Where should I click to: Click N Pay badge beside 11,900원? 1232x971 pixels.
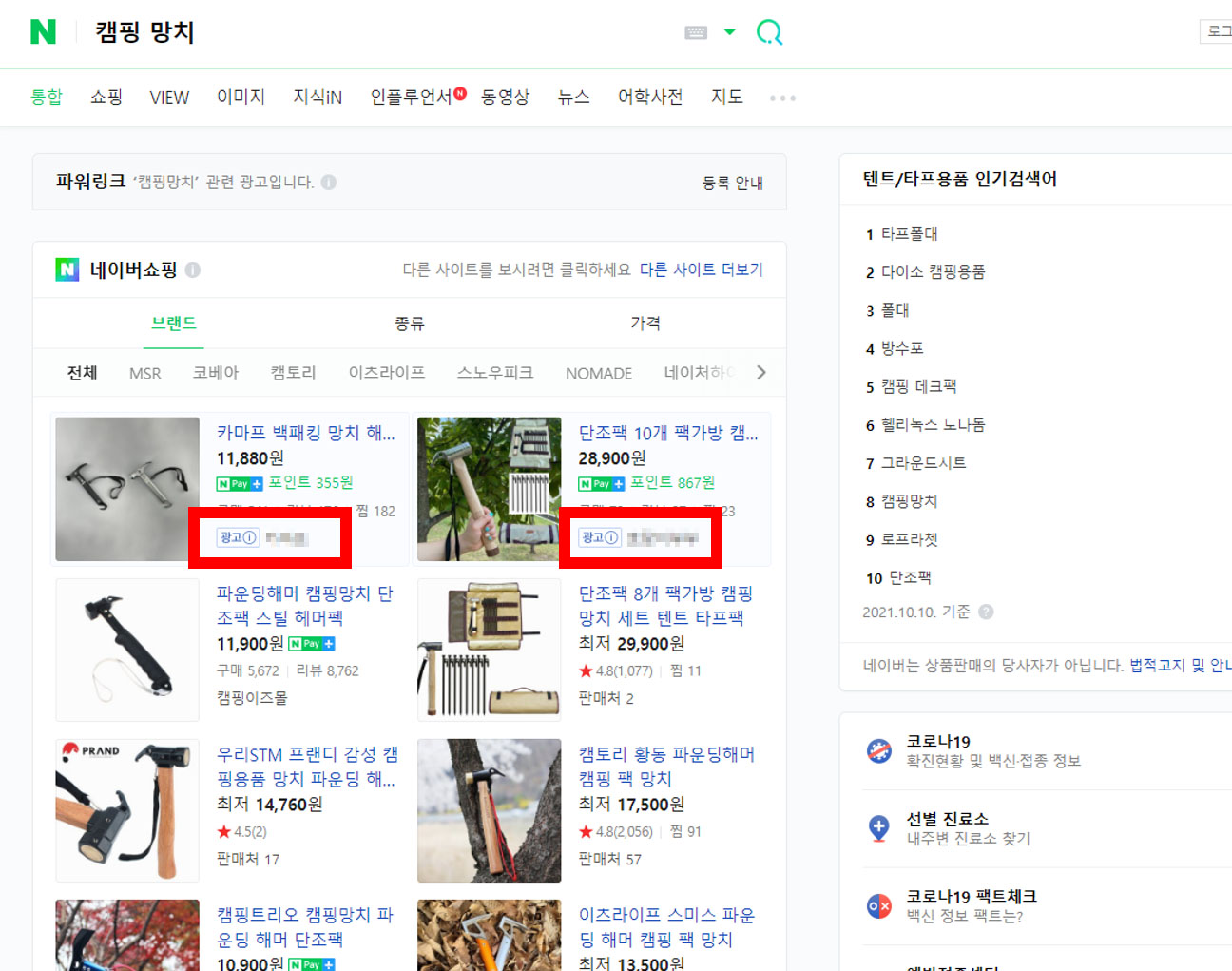(x=312, y=644)
